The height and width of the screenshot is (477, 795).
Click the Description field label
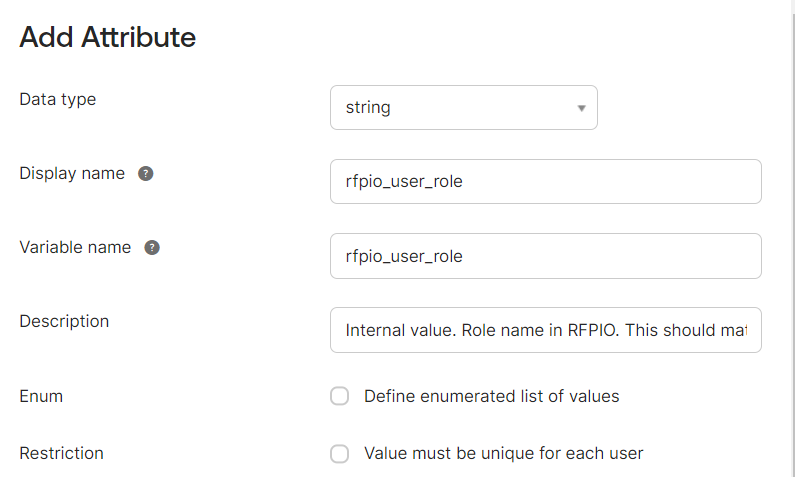[64, 321]
